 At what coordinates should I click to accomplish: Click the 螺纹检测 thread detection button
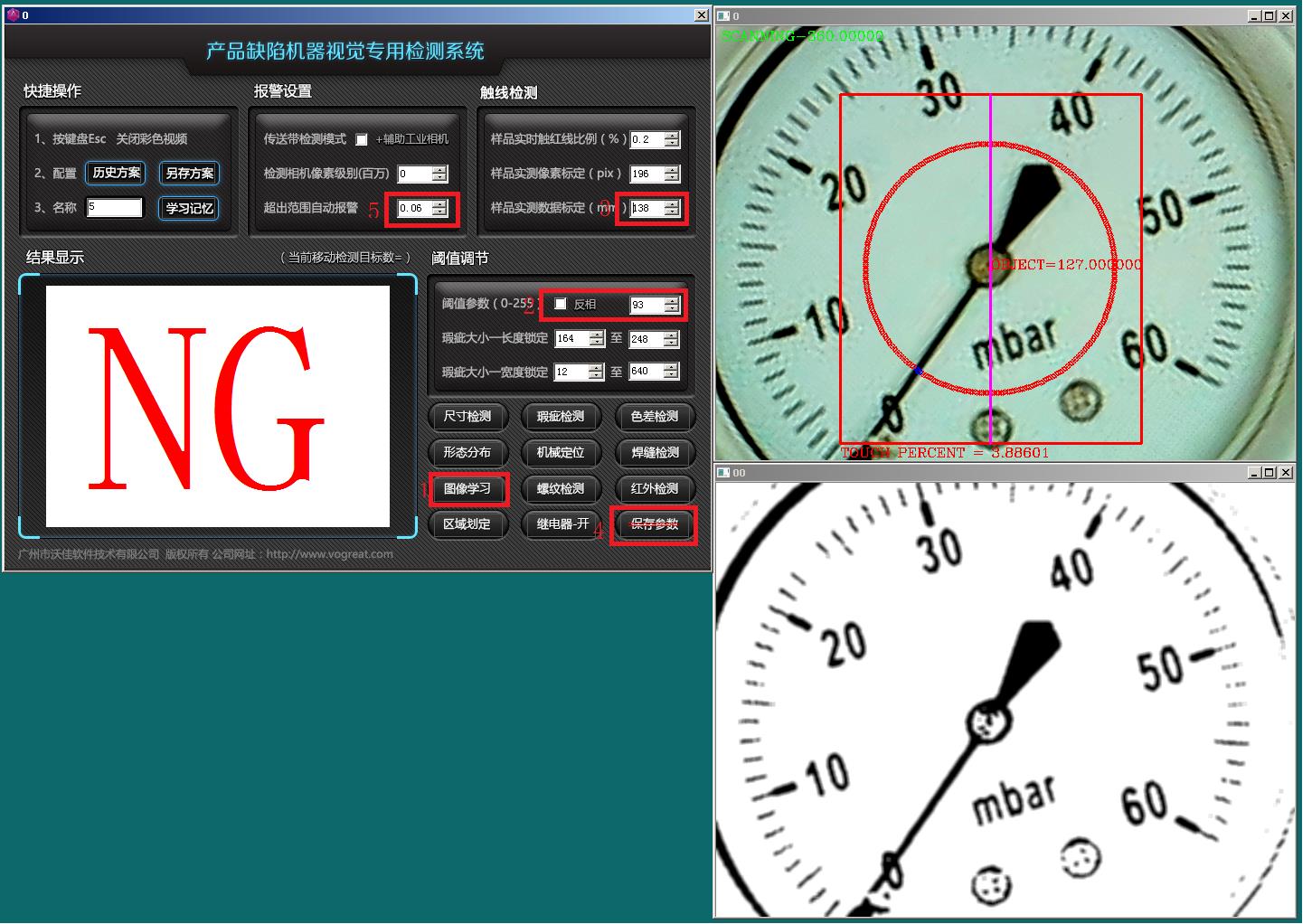pos(561,489)
